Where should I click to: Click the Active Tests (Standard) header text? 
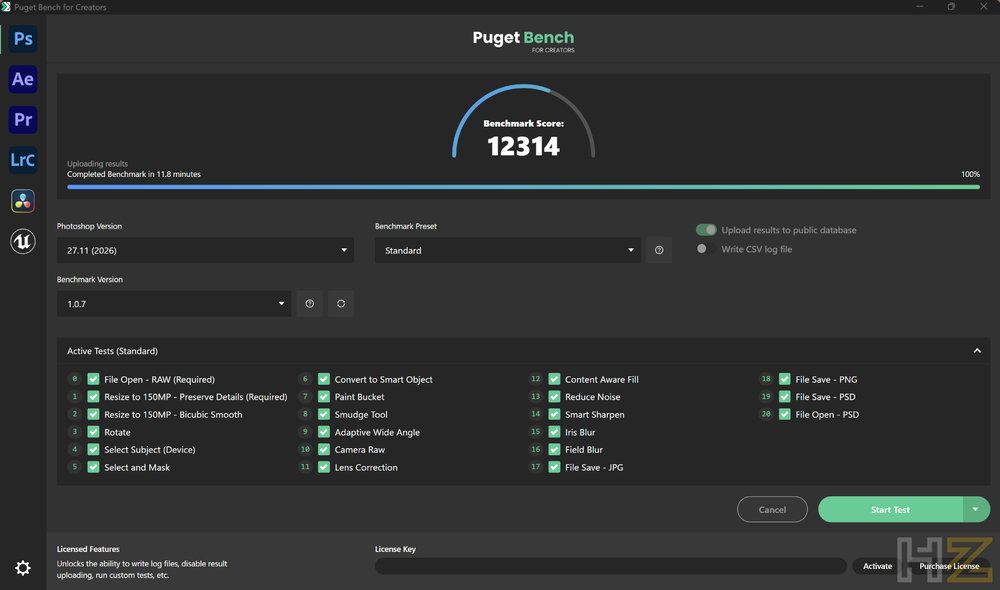112,351
